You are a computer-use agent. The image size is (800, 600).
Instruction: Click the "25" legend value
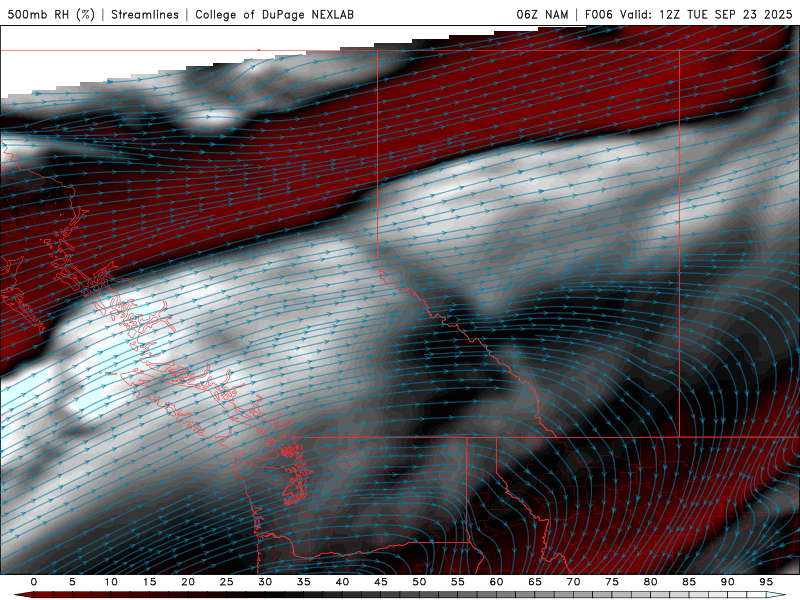pos(227,582)
